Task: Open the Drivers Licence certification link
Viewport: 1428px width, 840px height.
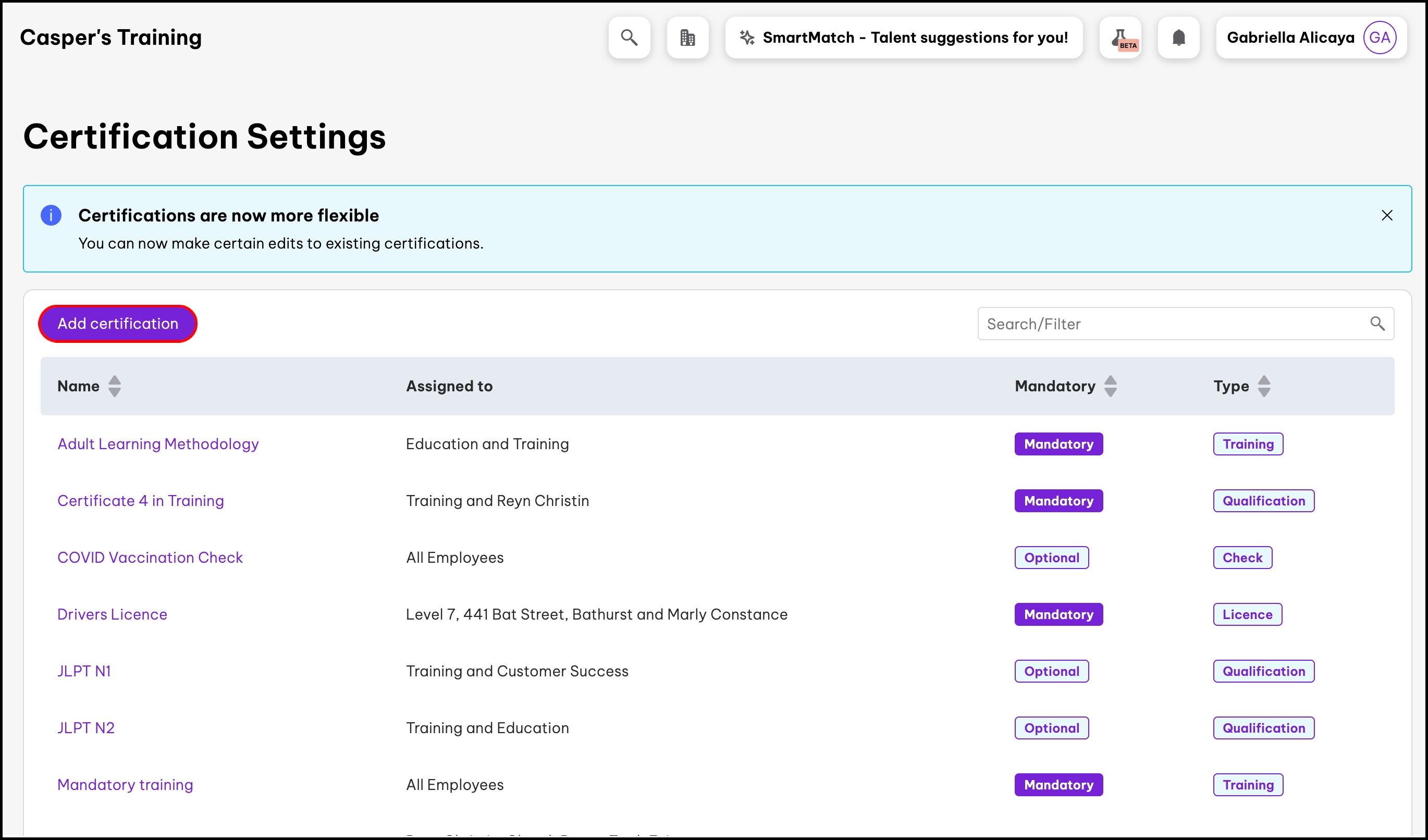Action: 112,614
